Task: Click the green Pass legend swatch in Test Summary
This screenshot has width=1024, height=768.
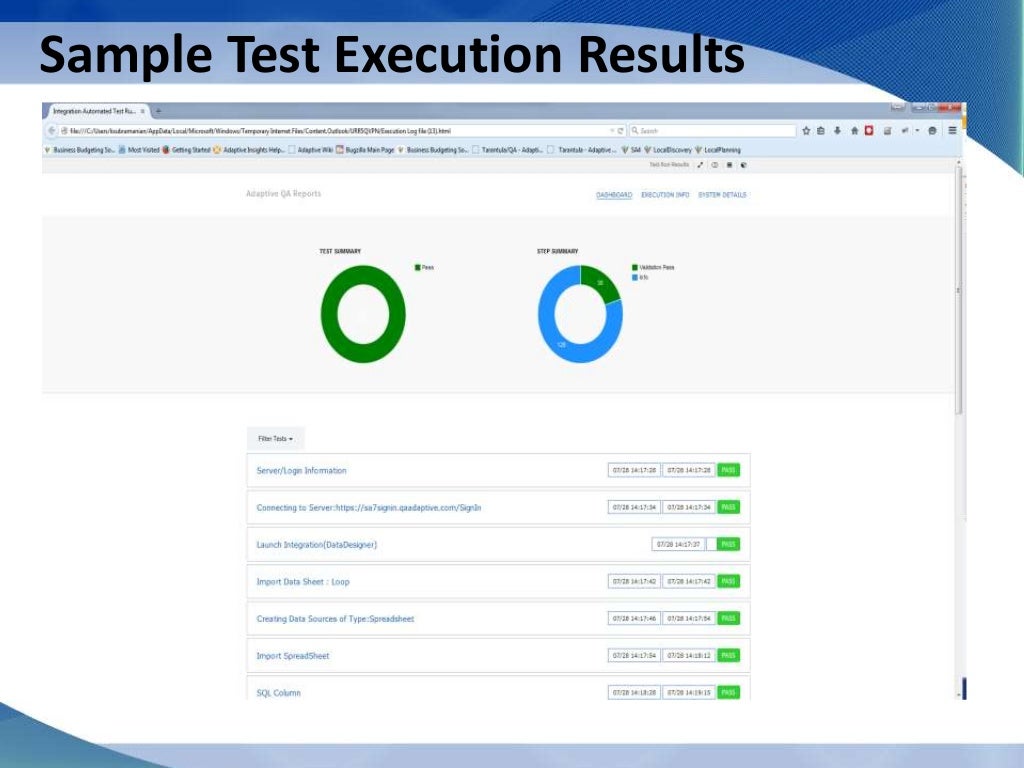Action: click(x=417, y=267)
